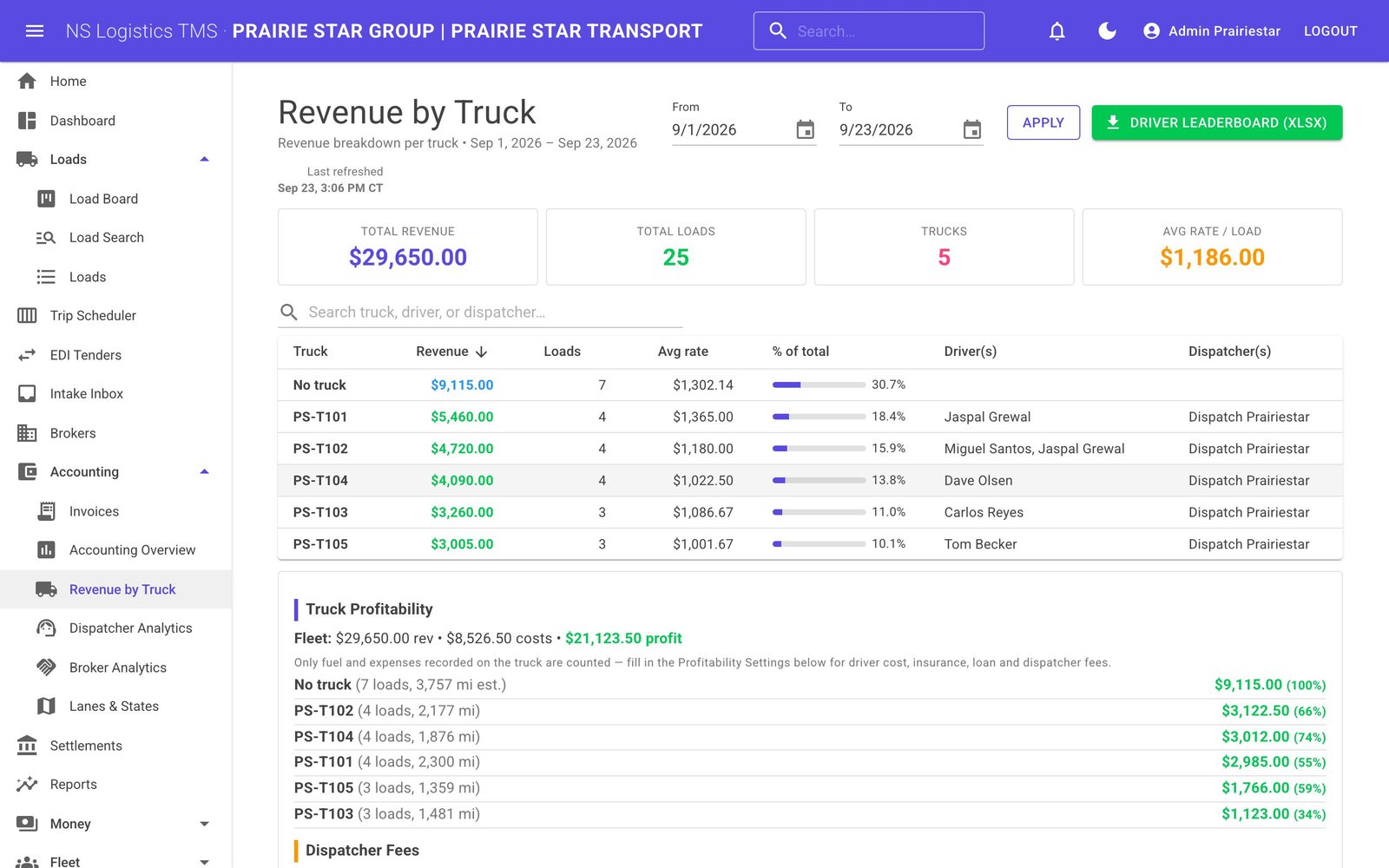Download Driver Leaderboard XLSX

(x=1217, y=122)
